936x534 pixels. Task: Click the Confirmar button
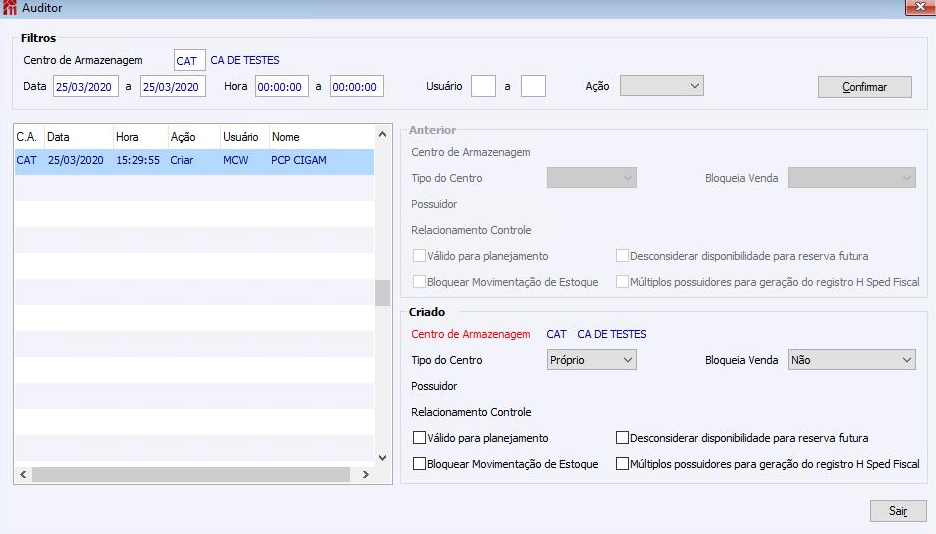click(x=864, y=87)
